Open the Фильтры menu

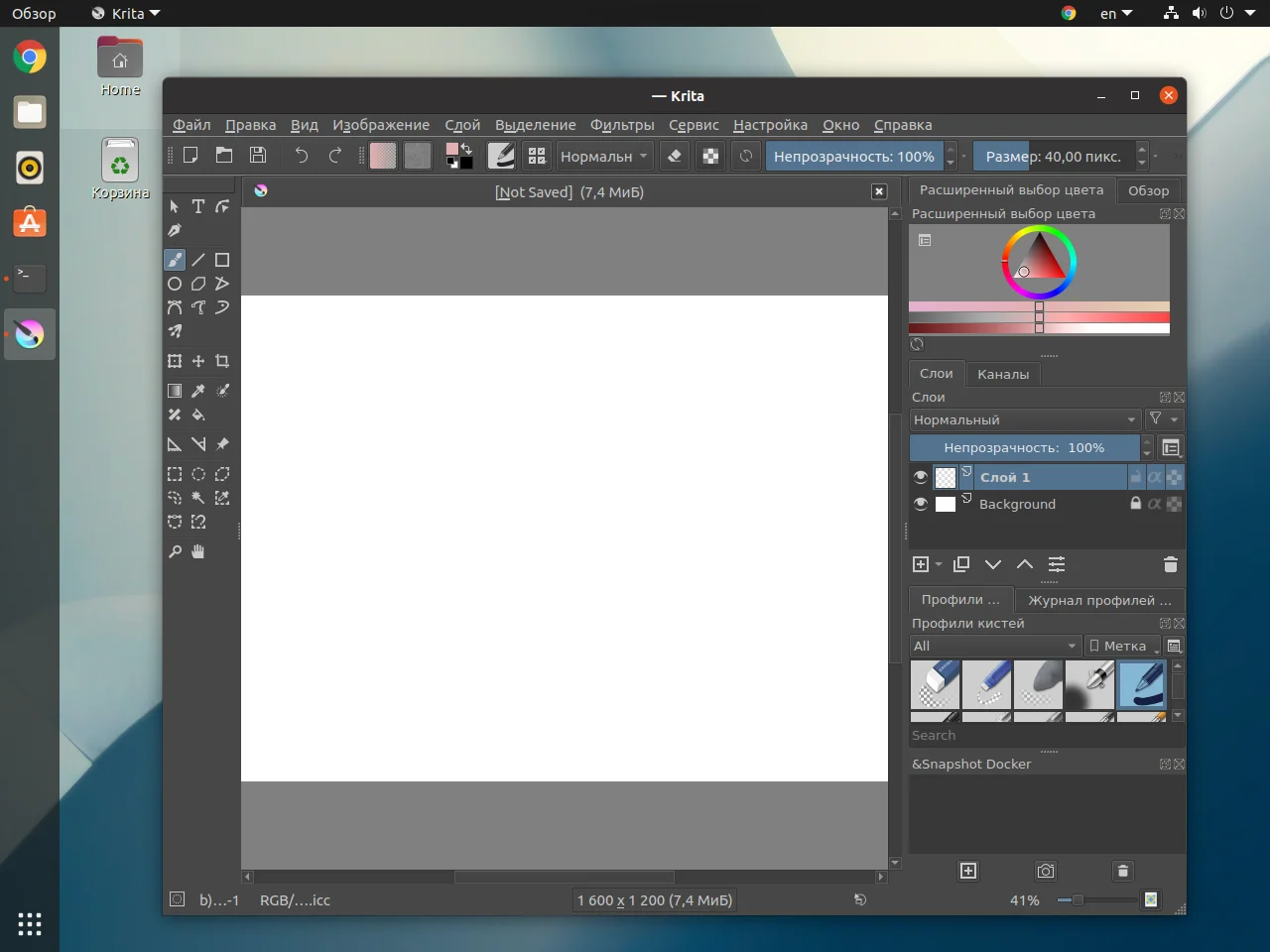point(622,125)
